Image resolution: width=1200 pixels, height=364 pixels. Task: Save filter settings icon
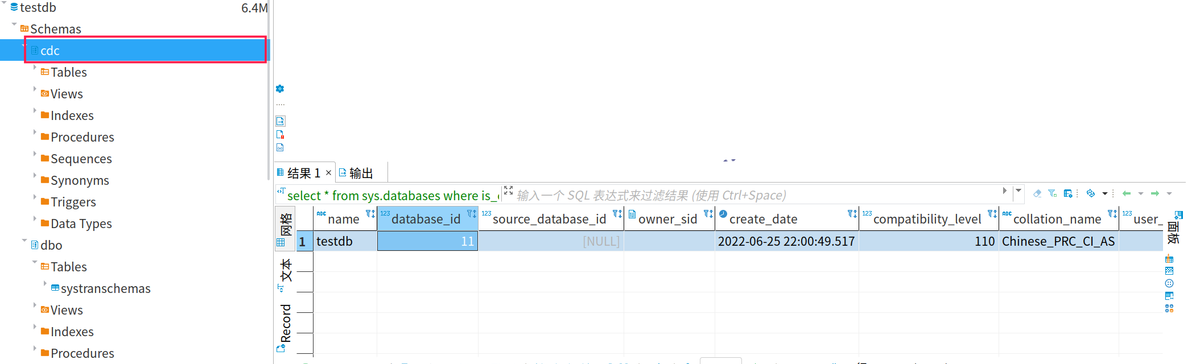click(1068, 193)
